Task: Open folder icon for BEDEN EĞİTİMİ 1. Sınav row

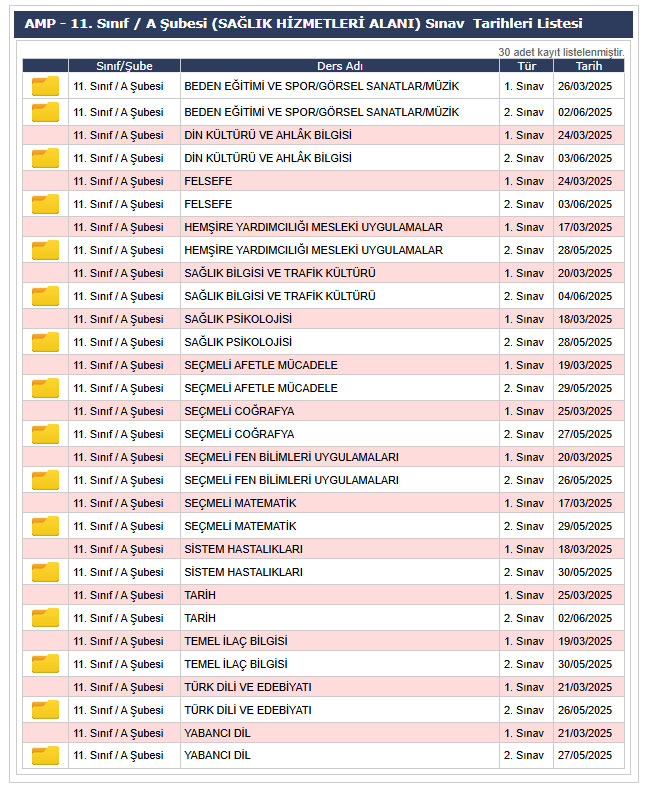Action: click(45, 87)
